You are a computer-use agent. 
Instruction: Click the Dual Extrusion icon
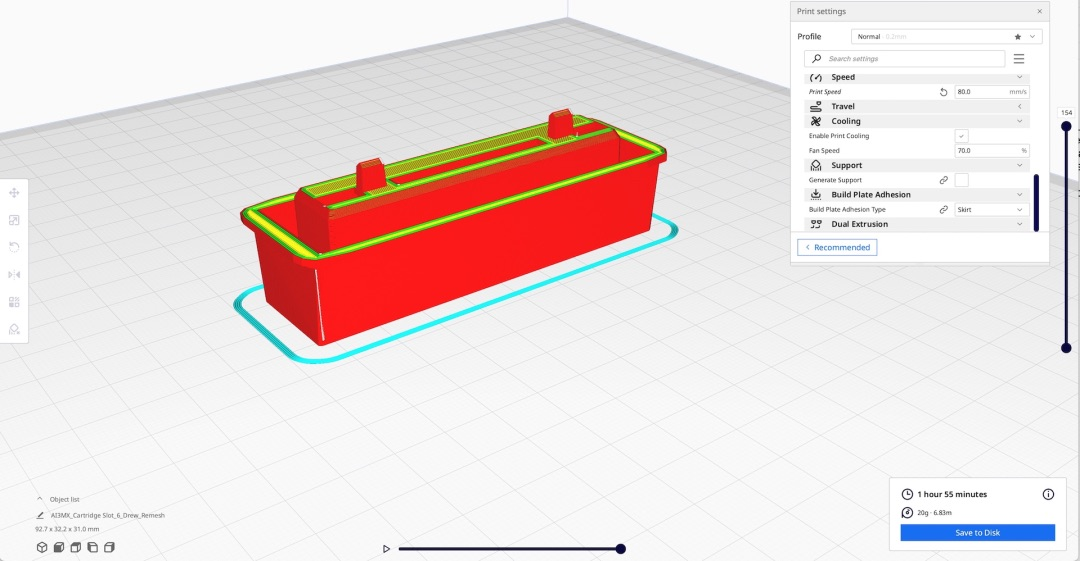click(x=816, y=224)
